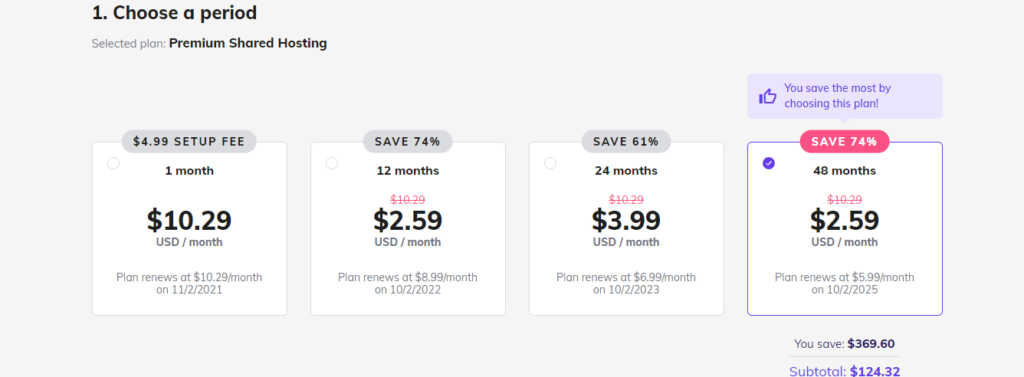The height and width of the screenshot is (377, 1024).
Task: Choose the $10.29 per month plan card
Action: 189,229
